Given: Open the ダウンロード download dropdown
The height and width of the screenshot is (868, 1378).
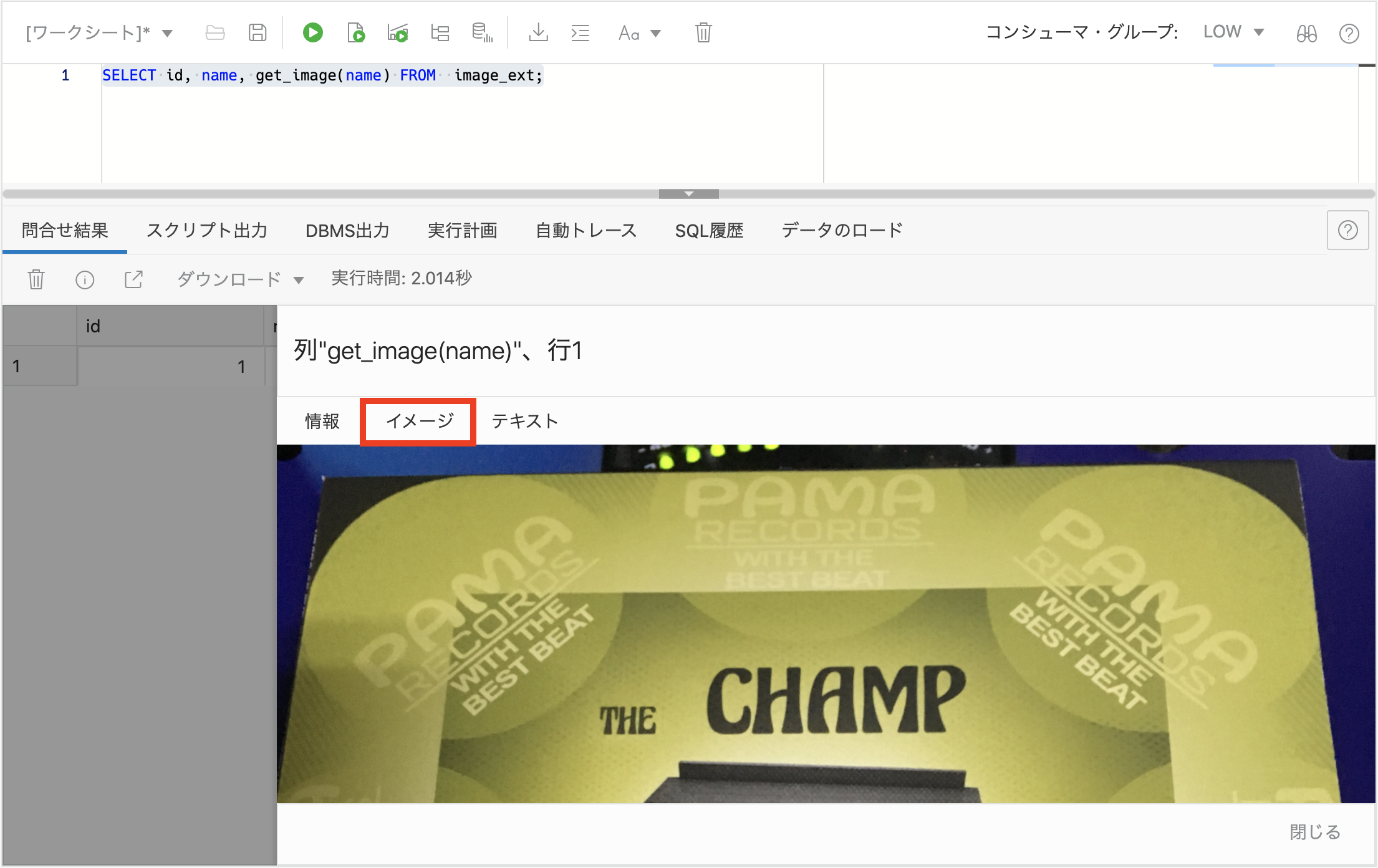Looking at the screenshot, I should click(239, 279).
